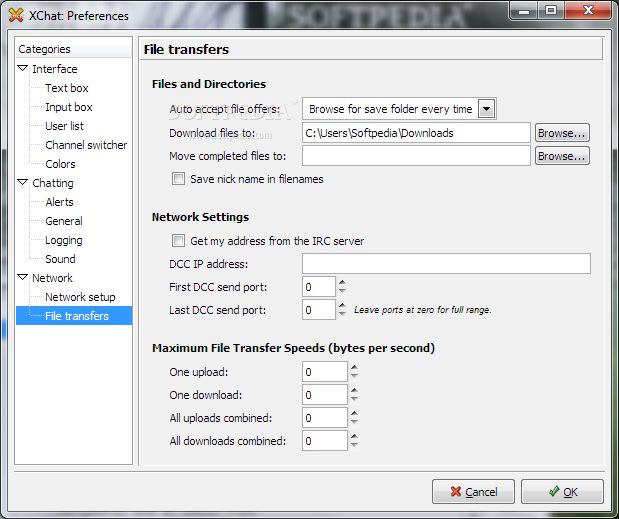Browse for Move completed files folder
Image resolution: width=619 pixels, height=519 pixels.
562,156
